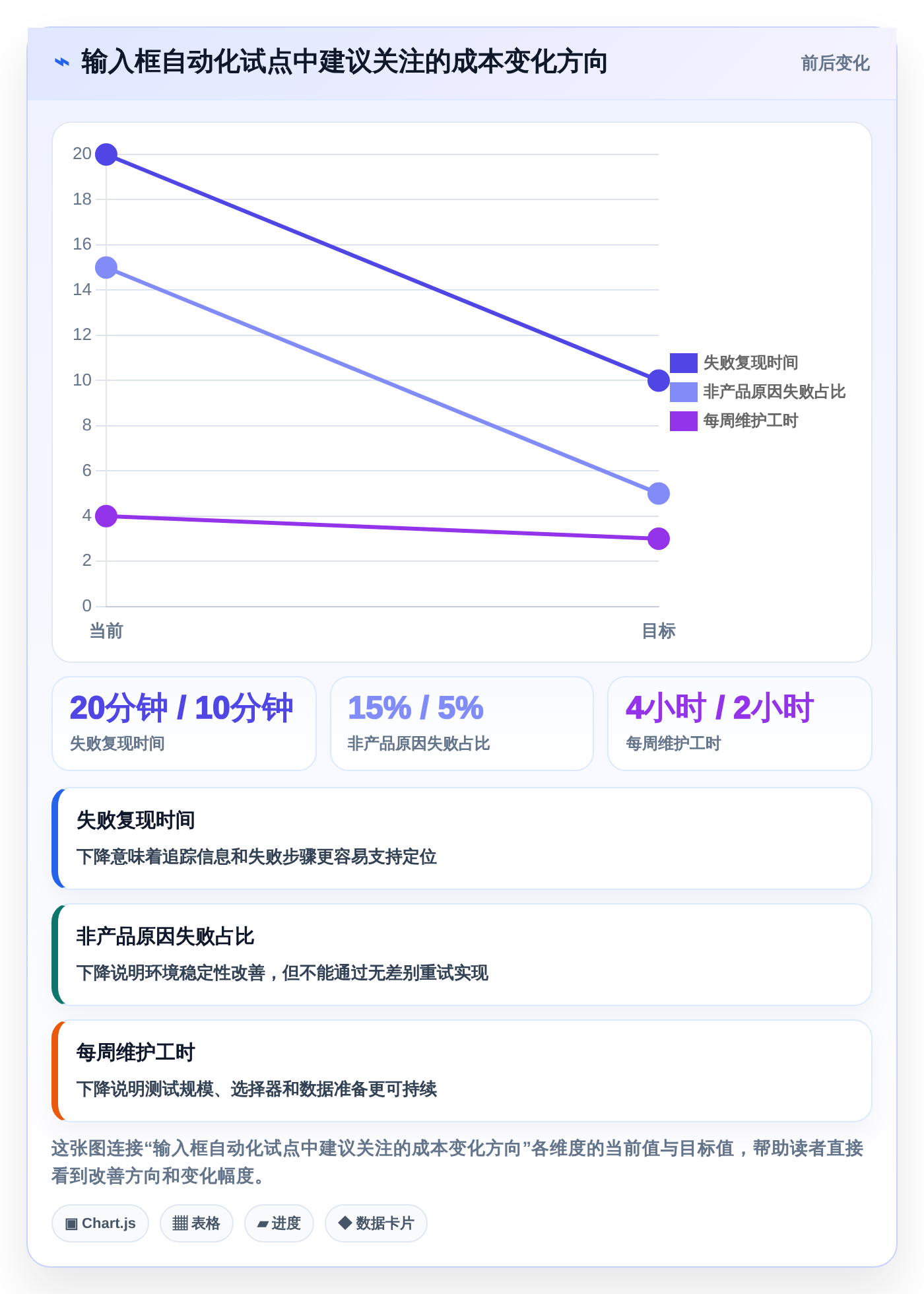Click the Chart.js tag chip

pyautogui.click(x=100, y=1223)
